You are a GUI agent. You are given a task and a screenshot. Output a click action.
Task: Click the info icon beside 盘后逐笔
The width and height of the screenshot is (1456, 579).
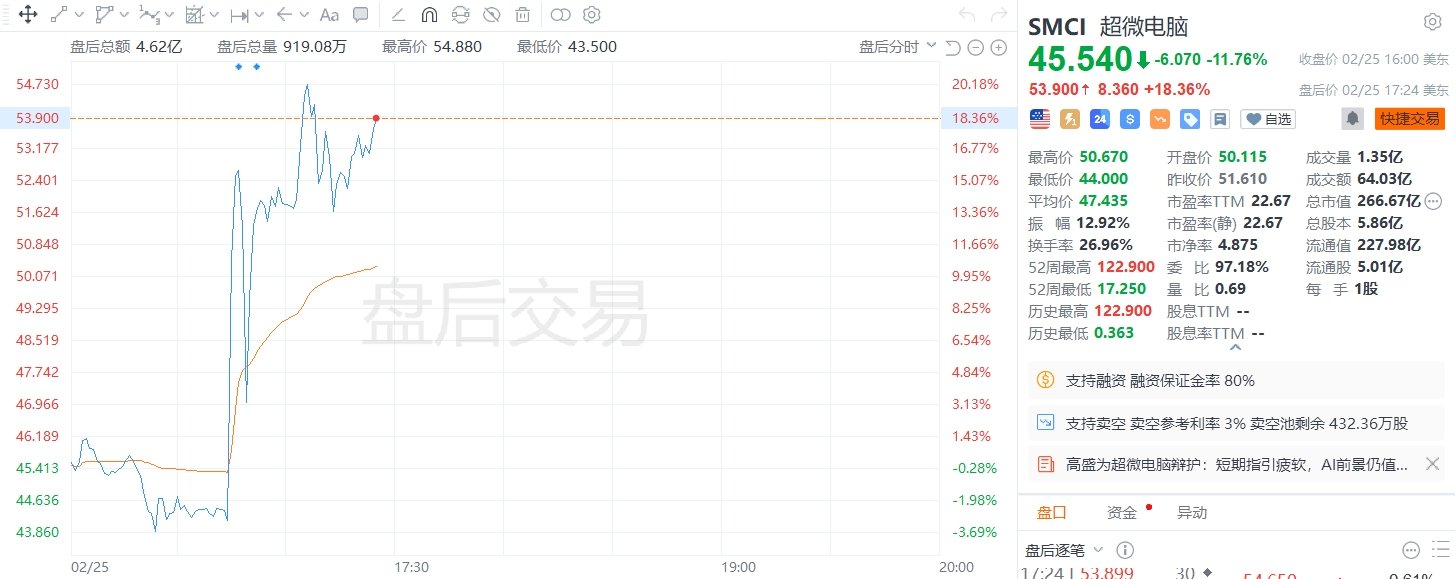[x=1125, y=550]
